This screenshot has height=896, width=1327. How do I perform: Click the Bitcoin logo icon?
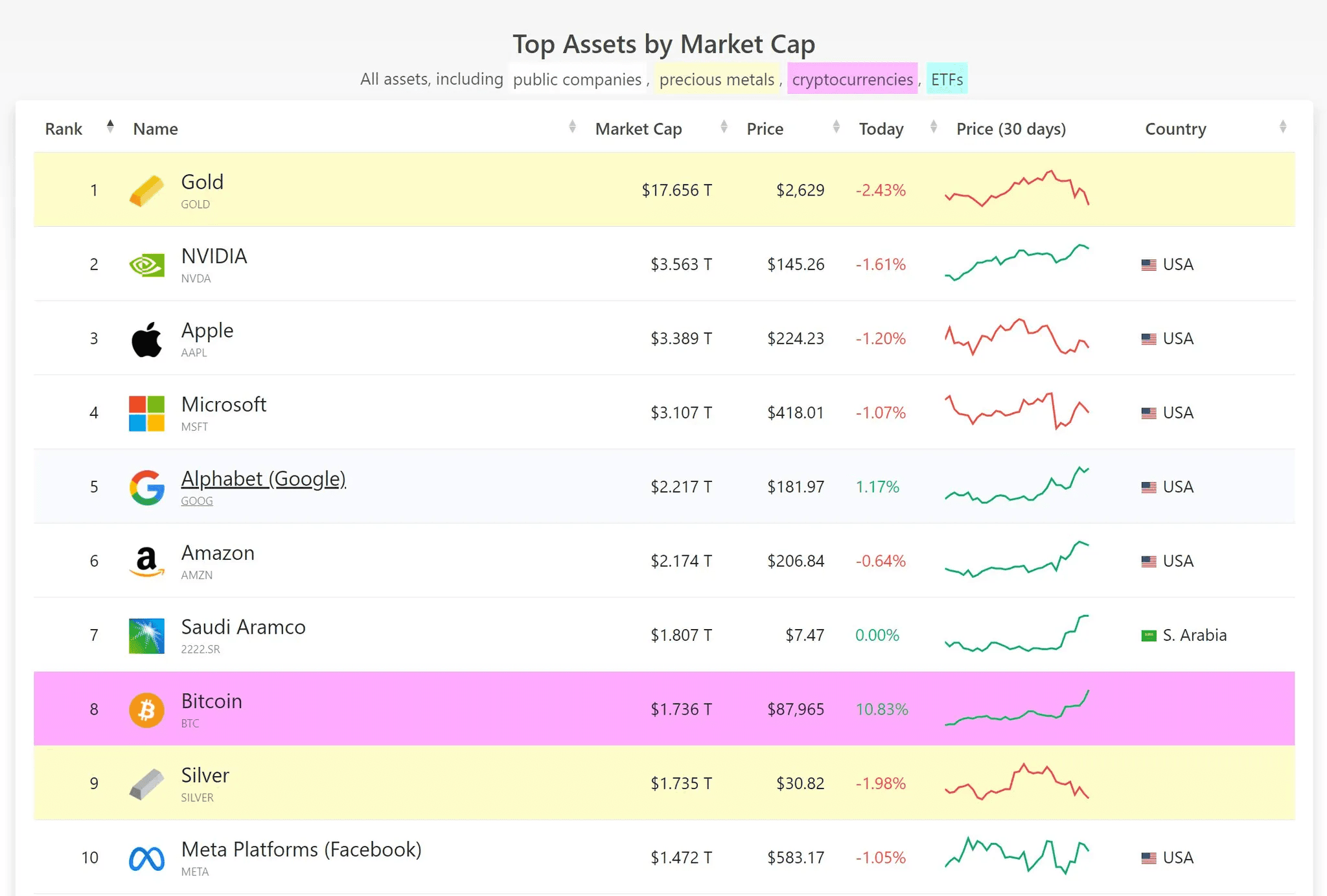(146, 710)
